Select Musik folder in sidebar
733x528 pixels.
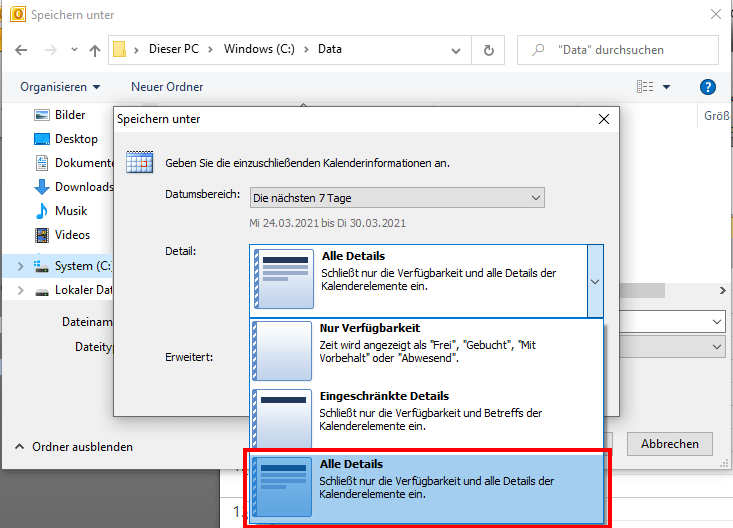point(71,211)
